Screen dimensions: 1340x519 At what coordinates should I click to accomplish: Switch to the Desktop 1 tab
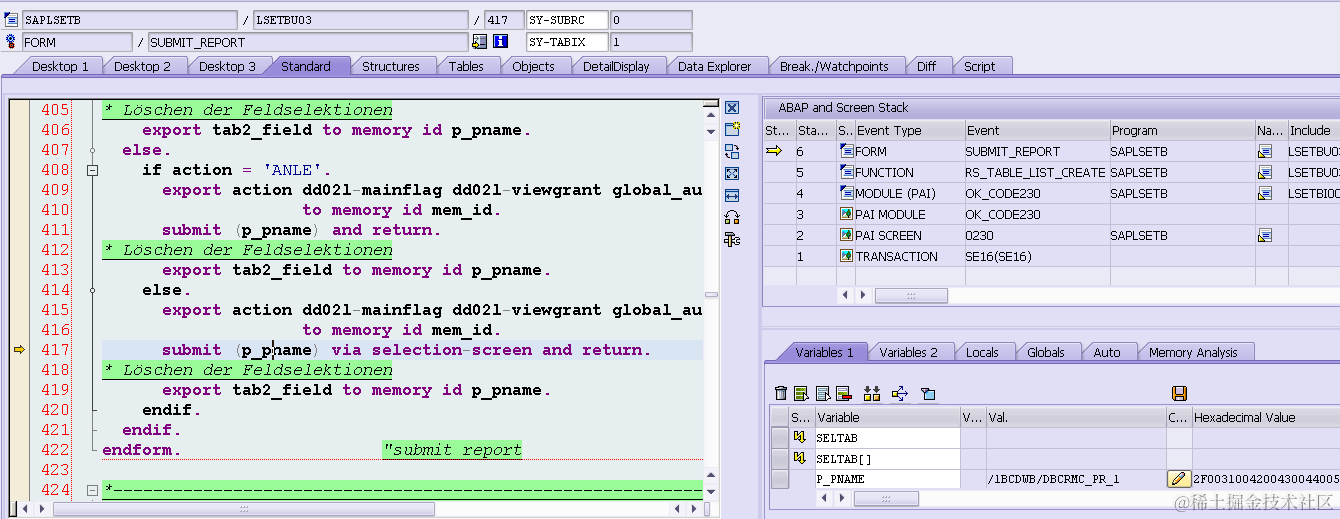[x=60, y=66]
